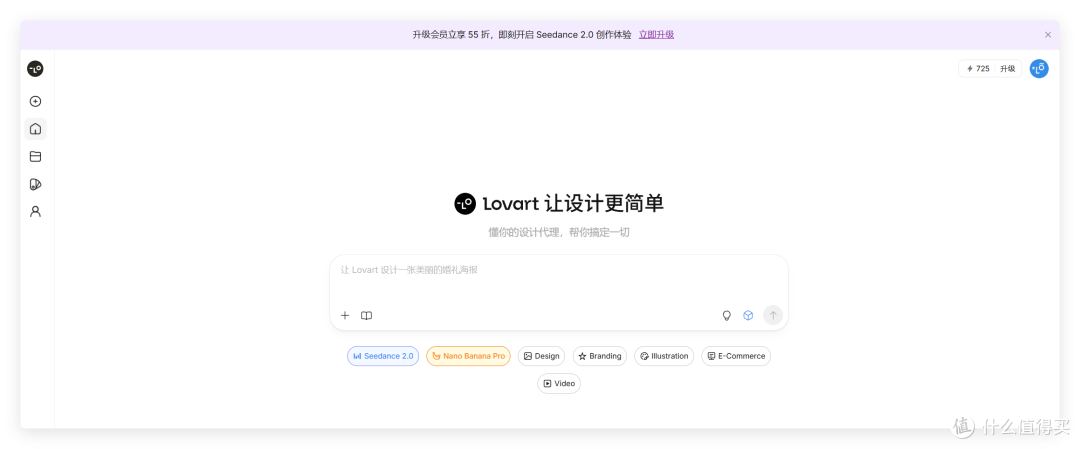Screen dimensions: 1080x449
Task: Open the brand kit palette sidebar icon
Action: pos(35,184)
